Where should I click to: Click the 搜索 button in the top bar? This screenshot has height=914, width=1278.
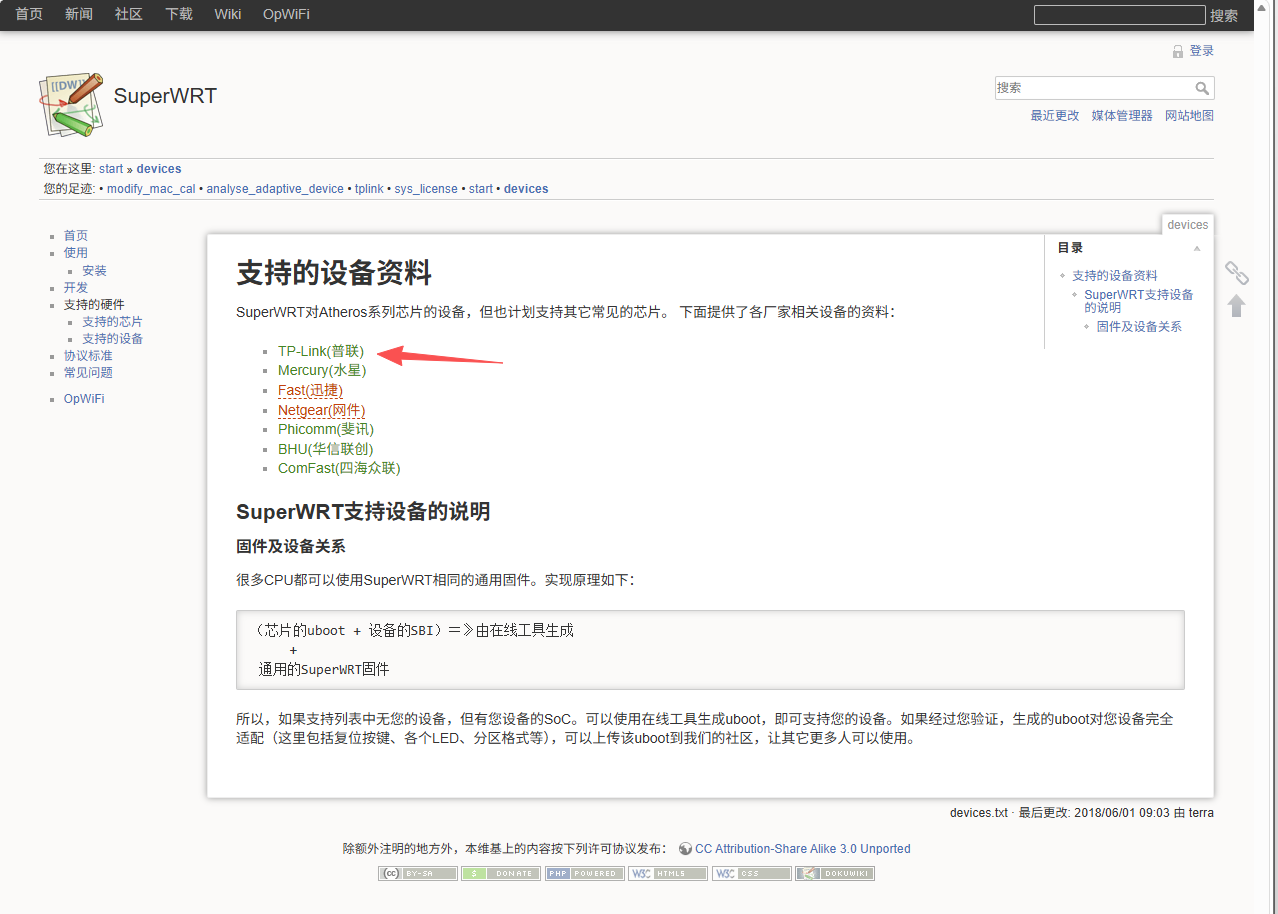pyautogui.click(x=1224, y=15)
